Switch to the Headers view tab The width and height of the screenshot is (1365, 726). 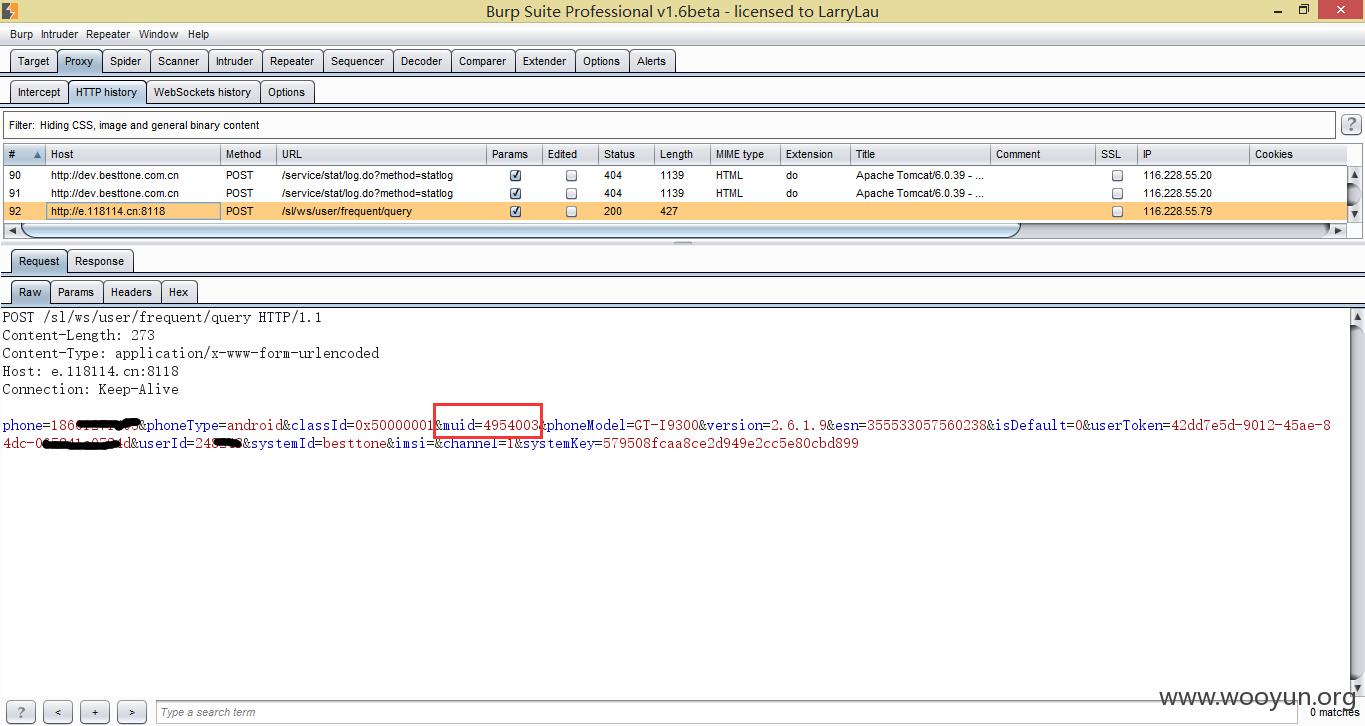[131, 292]
